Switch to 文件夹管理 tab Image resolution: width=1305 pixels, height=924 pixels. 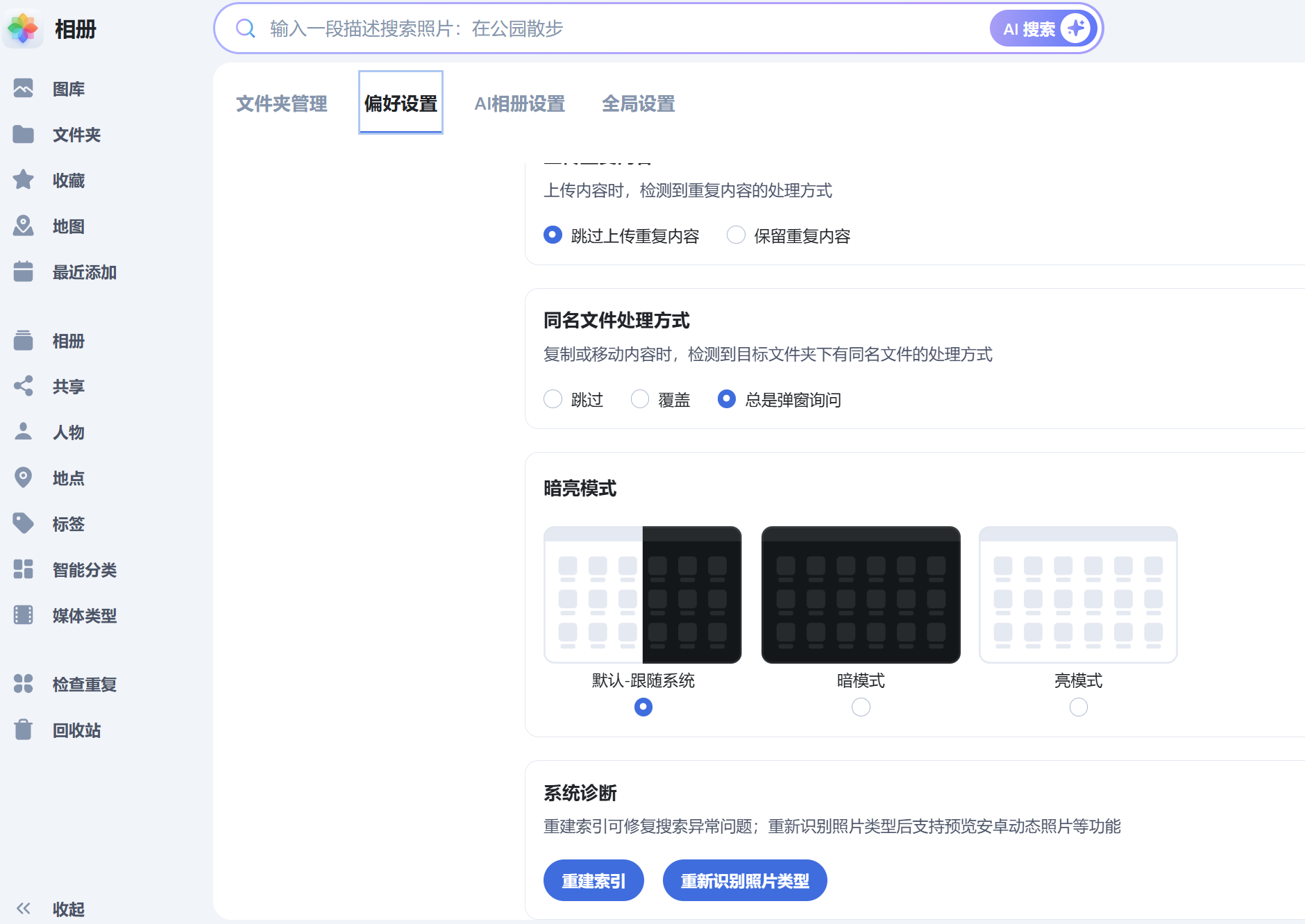click(281, 103)
